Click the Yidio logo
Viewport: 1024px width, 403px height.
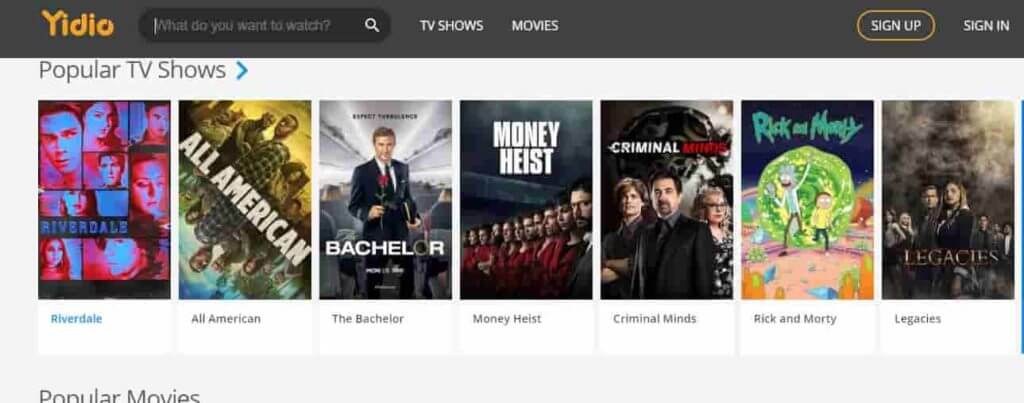point(77,24)
